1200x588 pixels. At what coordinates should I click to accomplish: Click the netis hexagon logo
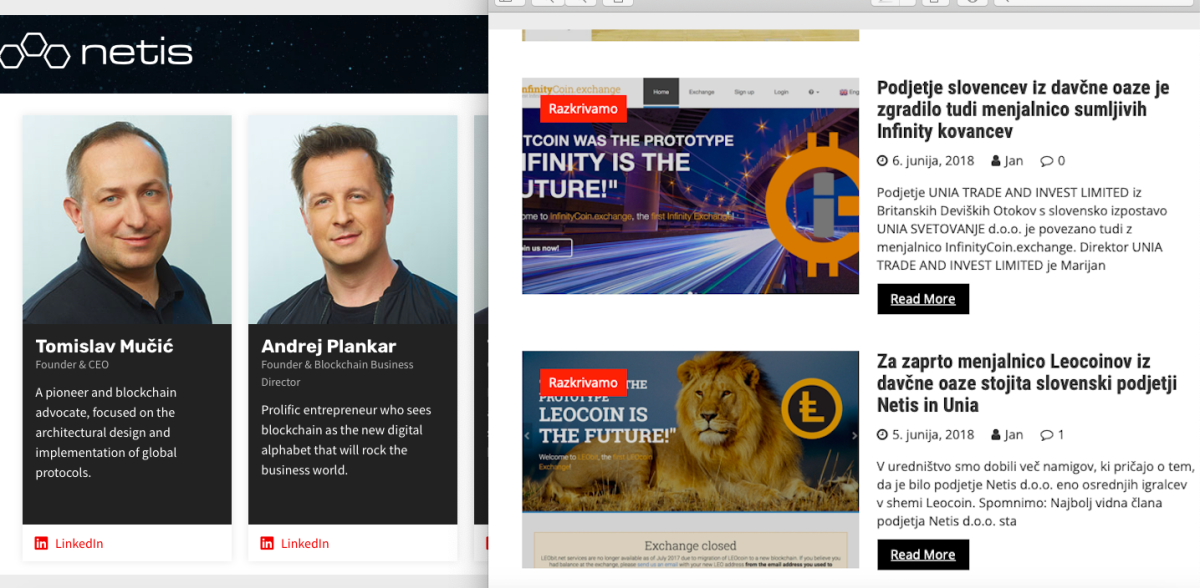(34, 51)
